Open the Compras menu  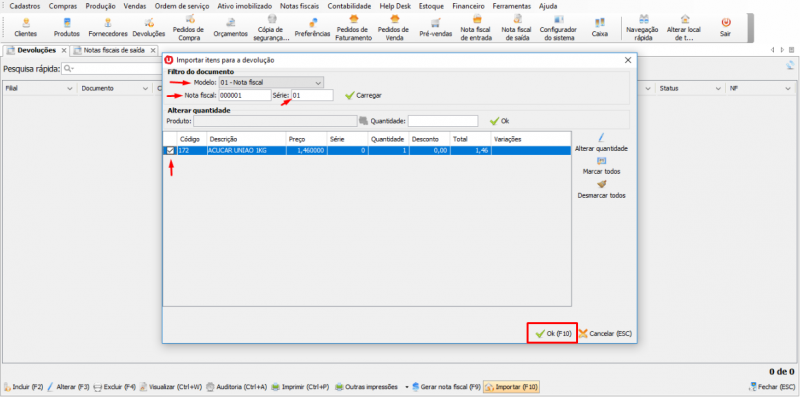tap(63, 6)
